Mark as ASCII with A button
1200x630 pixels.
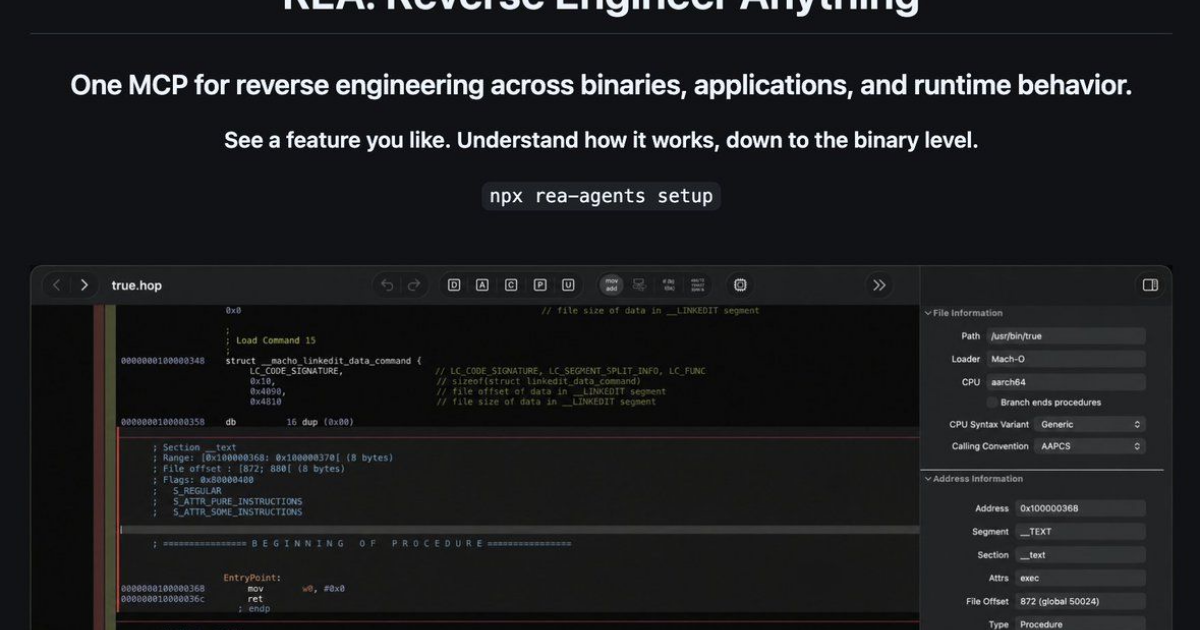point(482,285)
